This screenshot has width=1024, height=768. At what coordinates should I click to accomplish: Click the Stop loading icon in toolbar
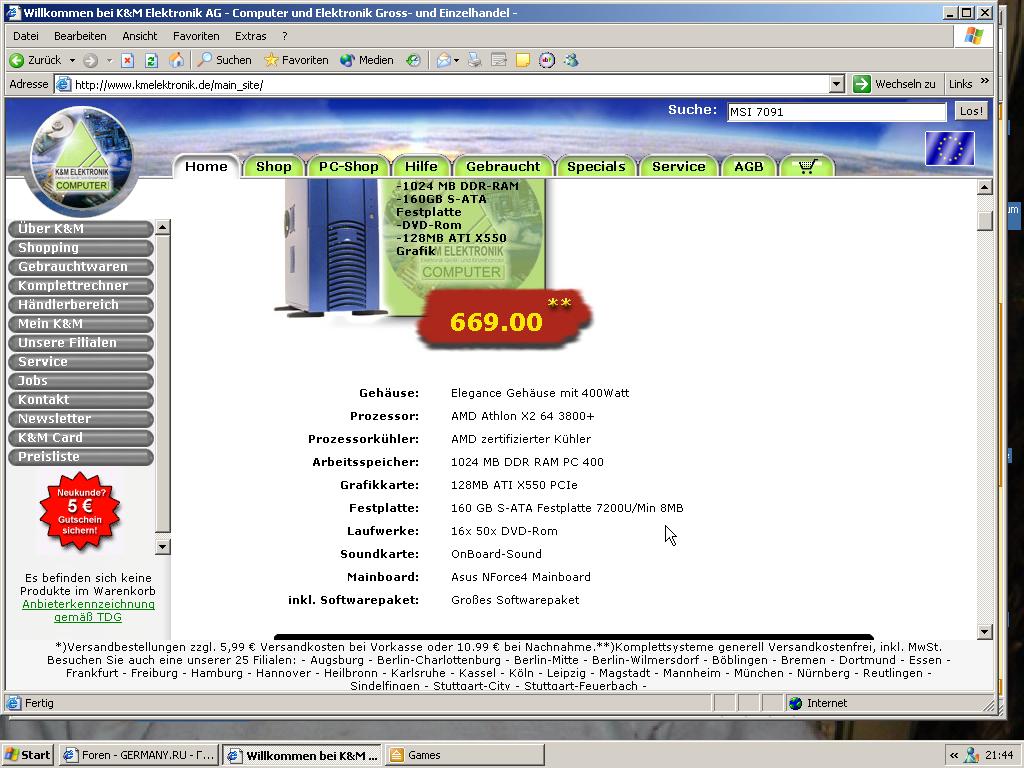coord(128,60)
